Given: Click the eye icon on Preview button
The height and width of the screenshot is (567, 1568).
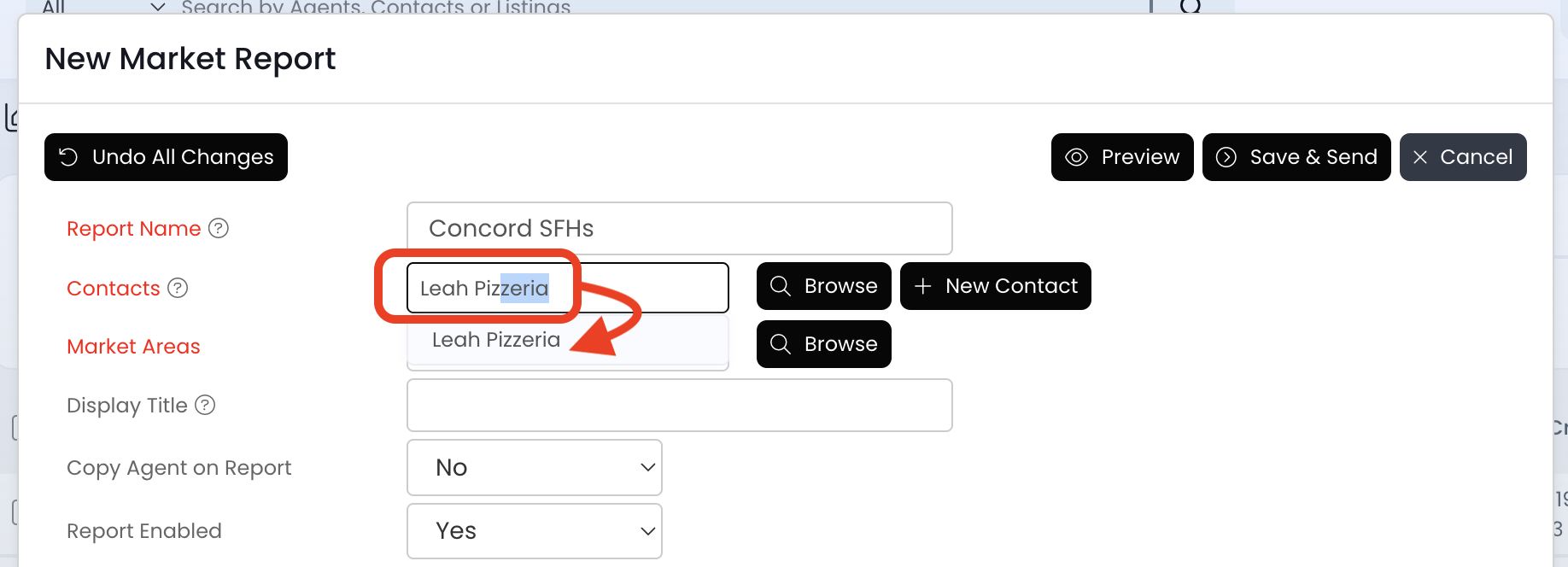Looking at the screenshot, I should coord(1076,157).
